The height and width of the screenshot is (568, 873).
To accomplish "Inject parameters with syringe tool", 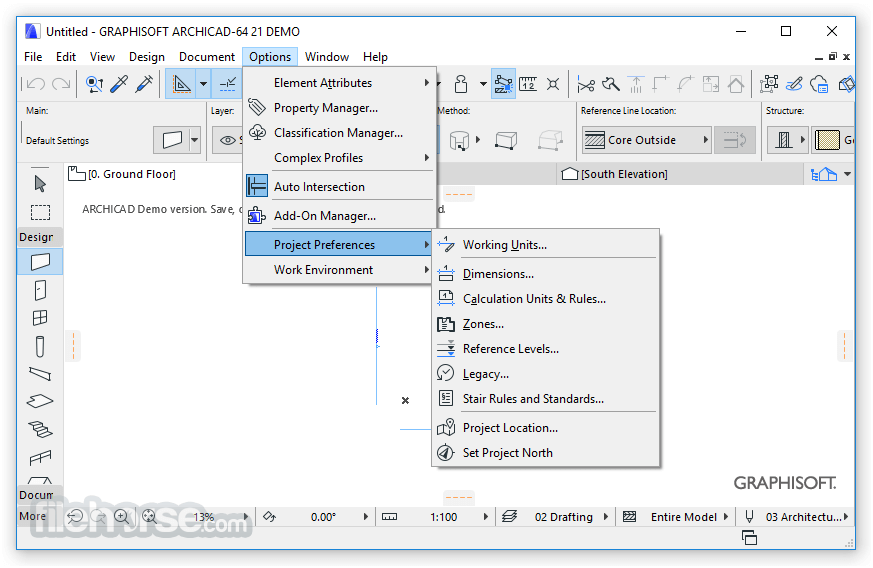I will [144, 84].
